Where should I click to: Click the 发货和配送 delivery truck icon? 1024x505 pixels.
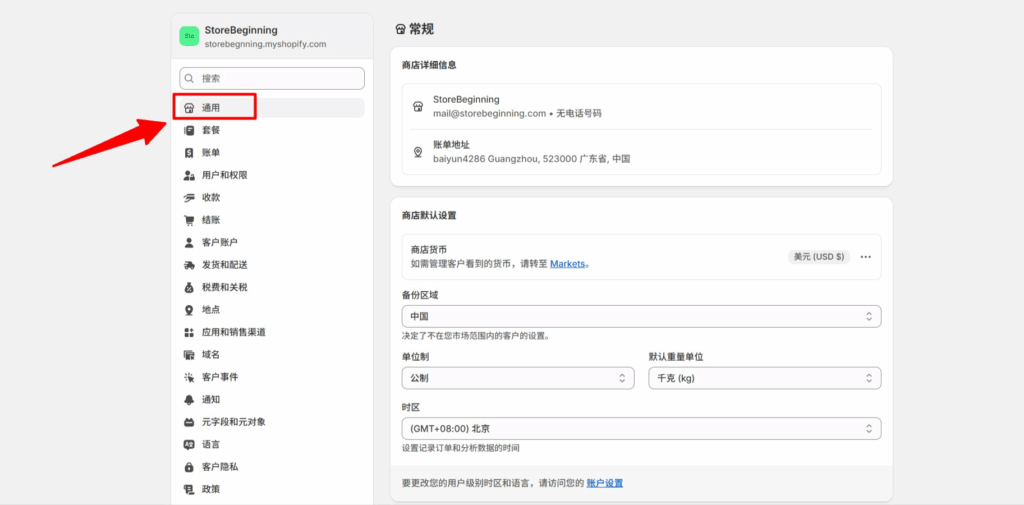pos(189,265)
